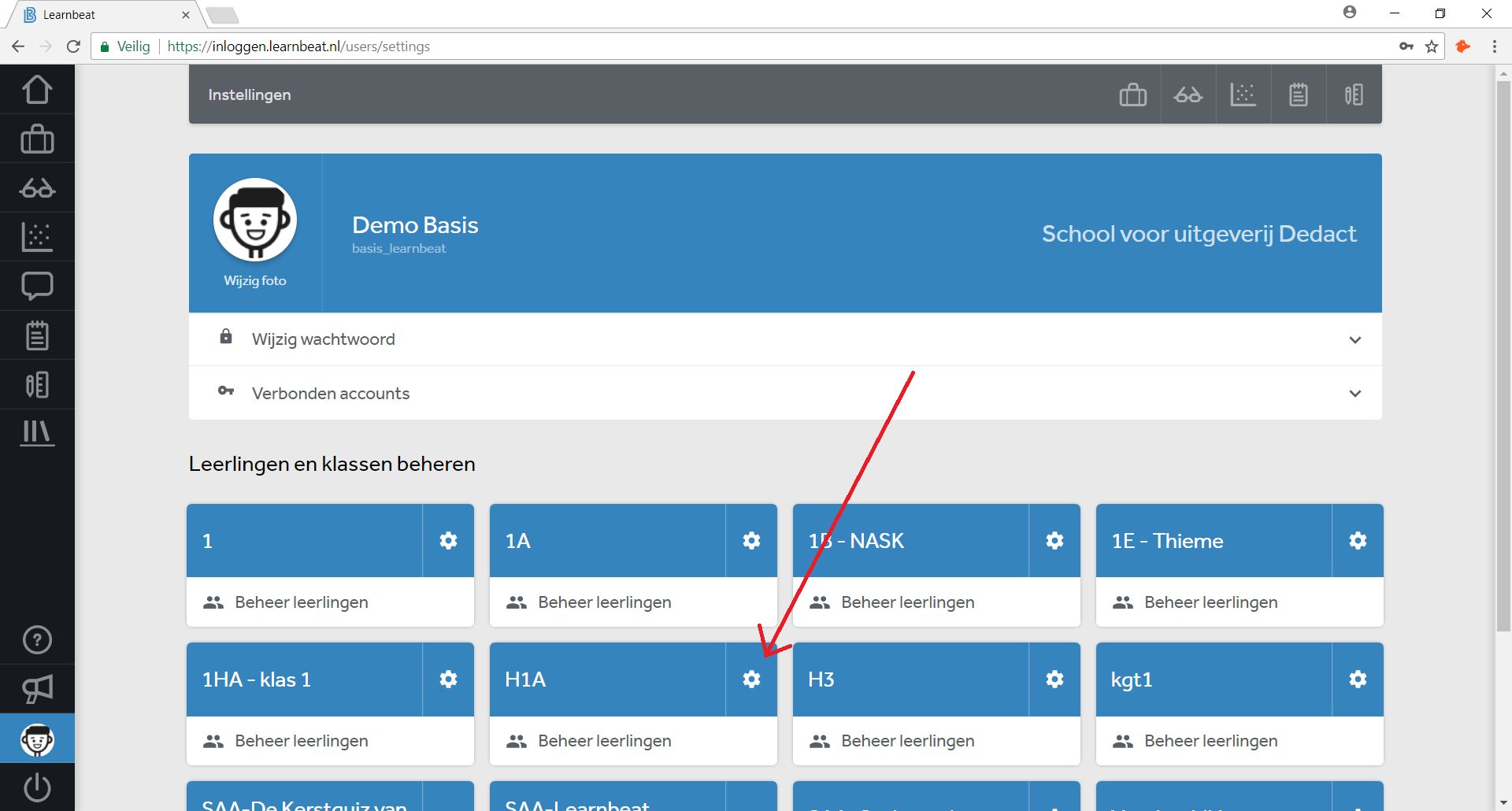This screenshot has height=811, width=1512.
Task: Click the H1A class title
Action: [x=525, y=680]
